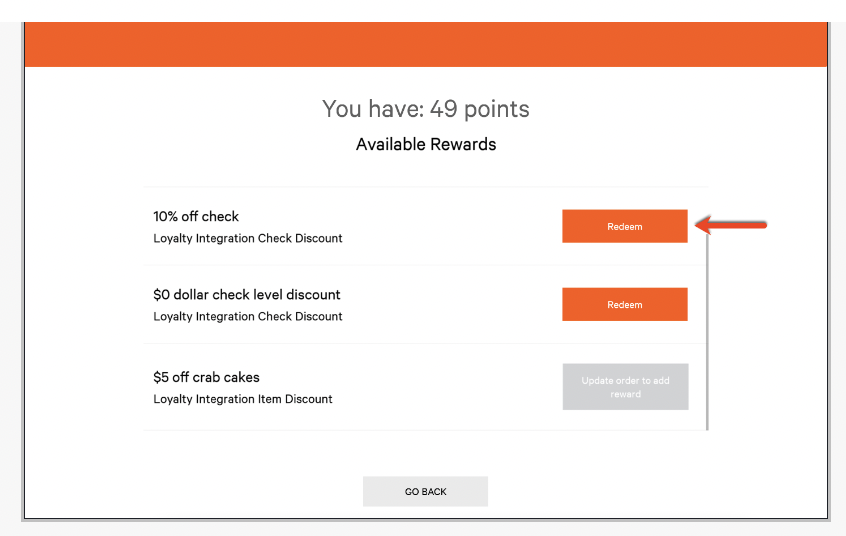Click the gray strip below the rewards panel
Screen dimensions: 846x536
425,529
